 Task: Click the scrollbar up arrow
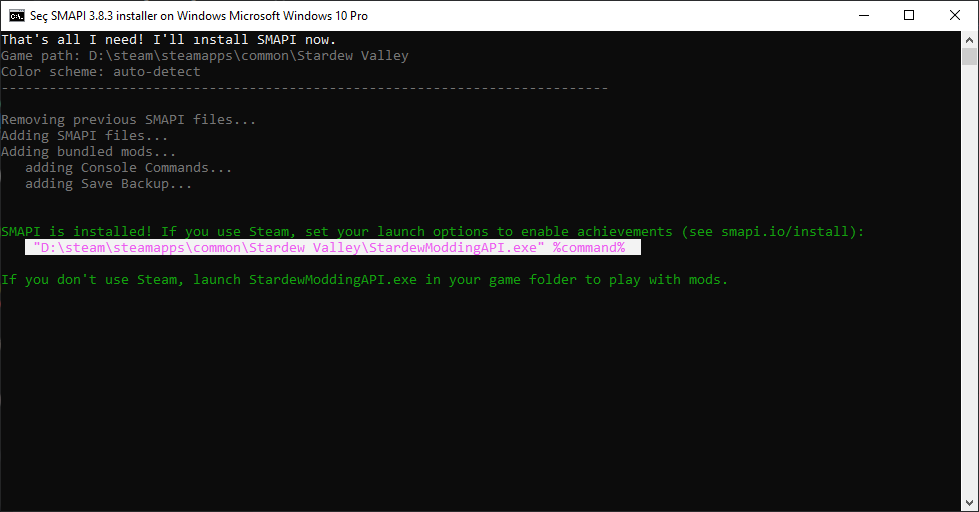(x=969, y=40)
